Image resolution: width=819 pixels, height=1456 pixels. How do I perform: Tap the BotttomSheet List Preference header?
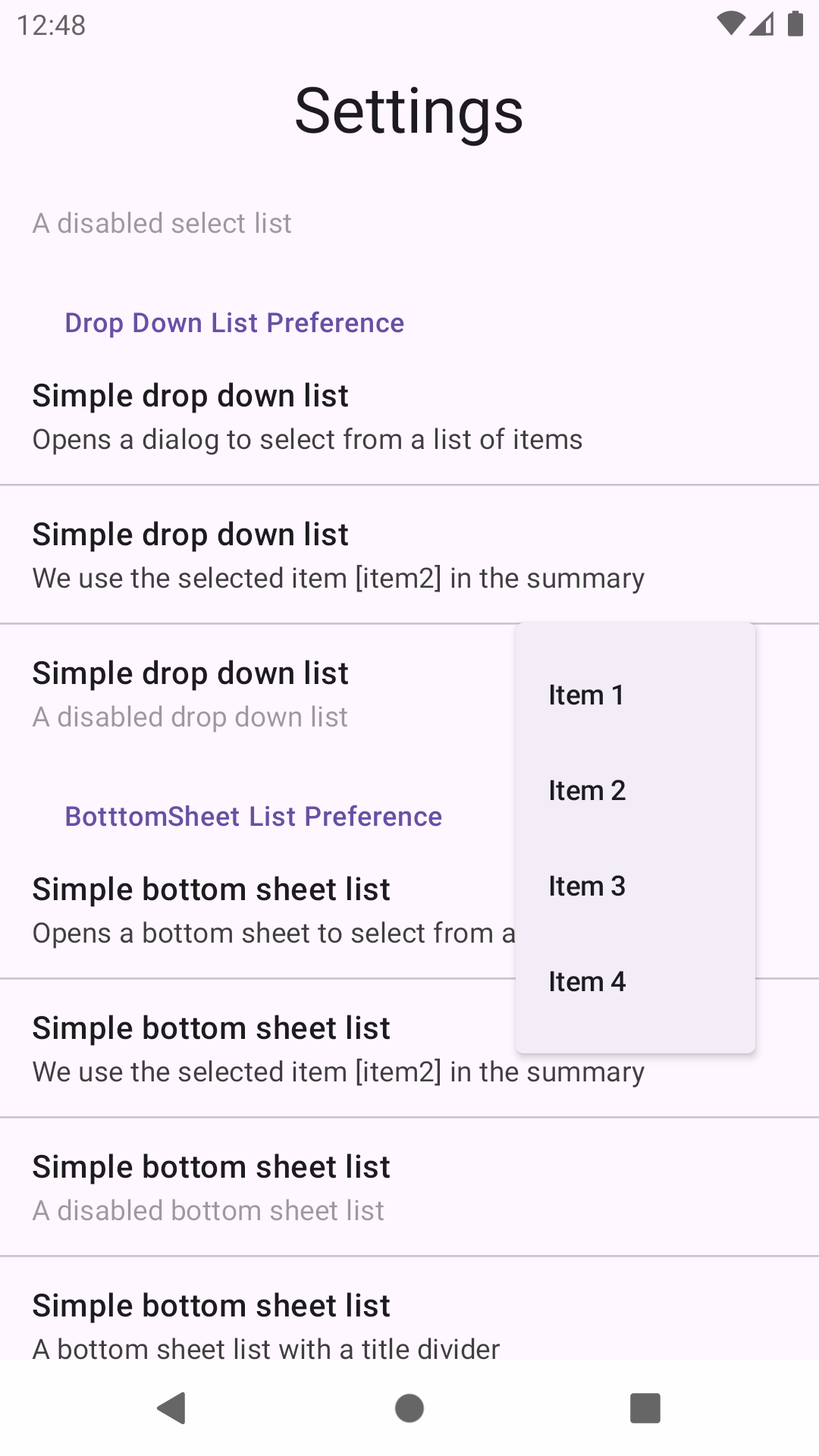click(x=253, y=817)
